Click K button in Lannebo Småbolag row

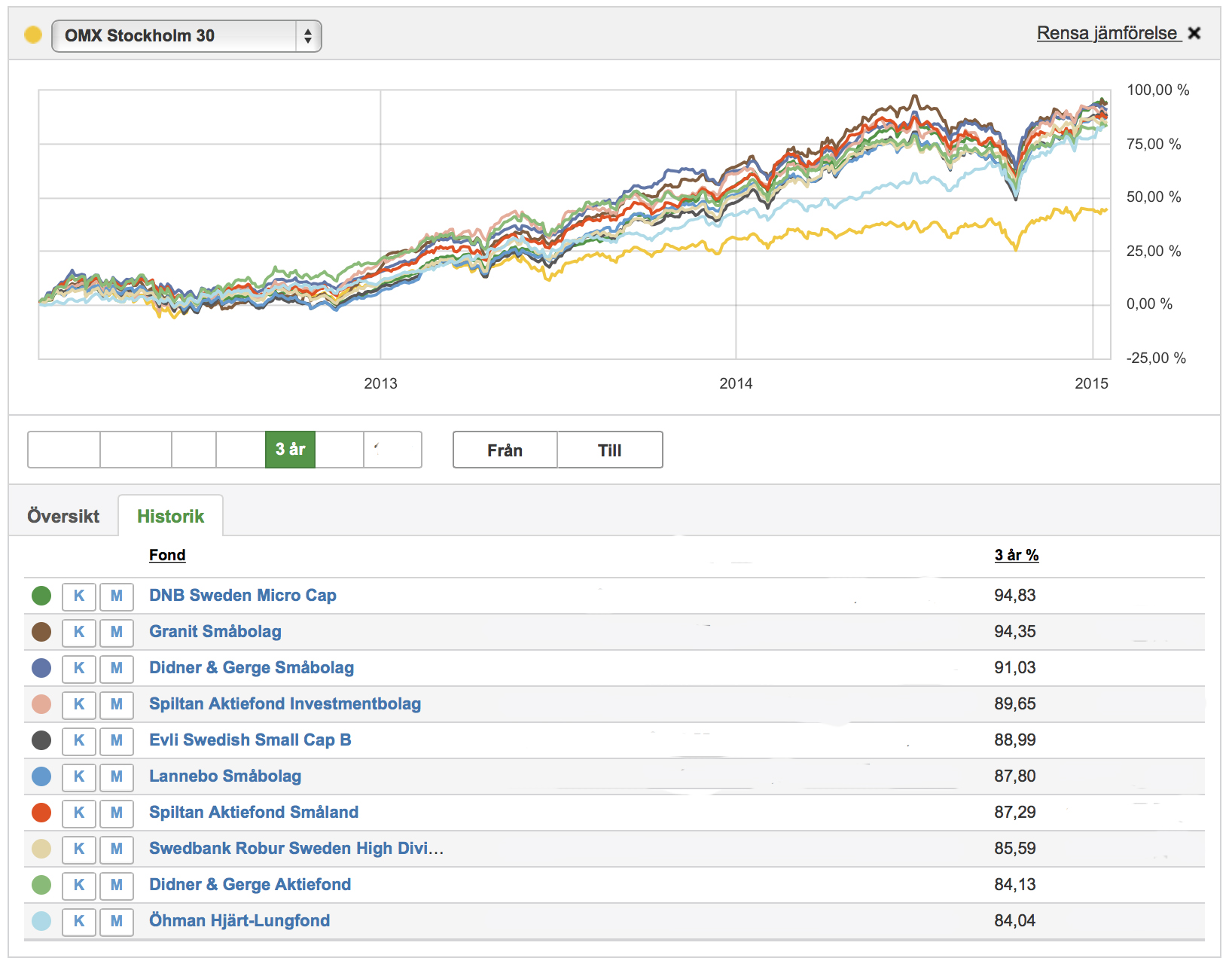click(78, 776)
